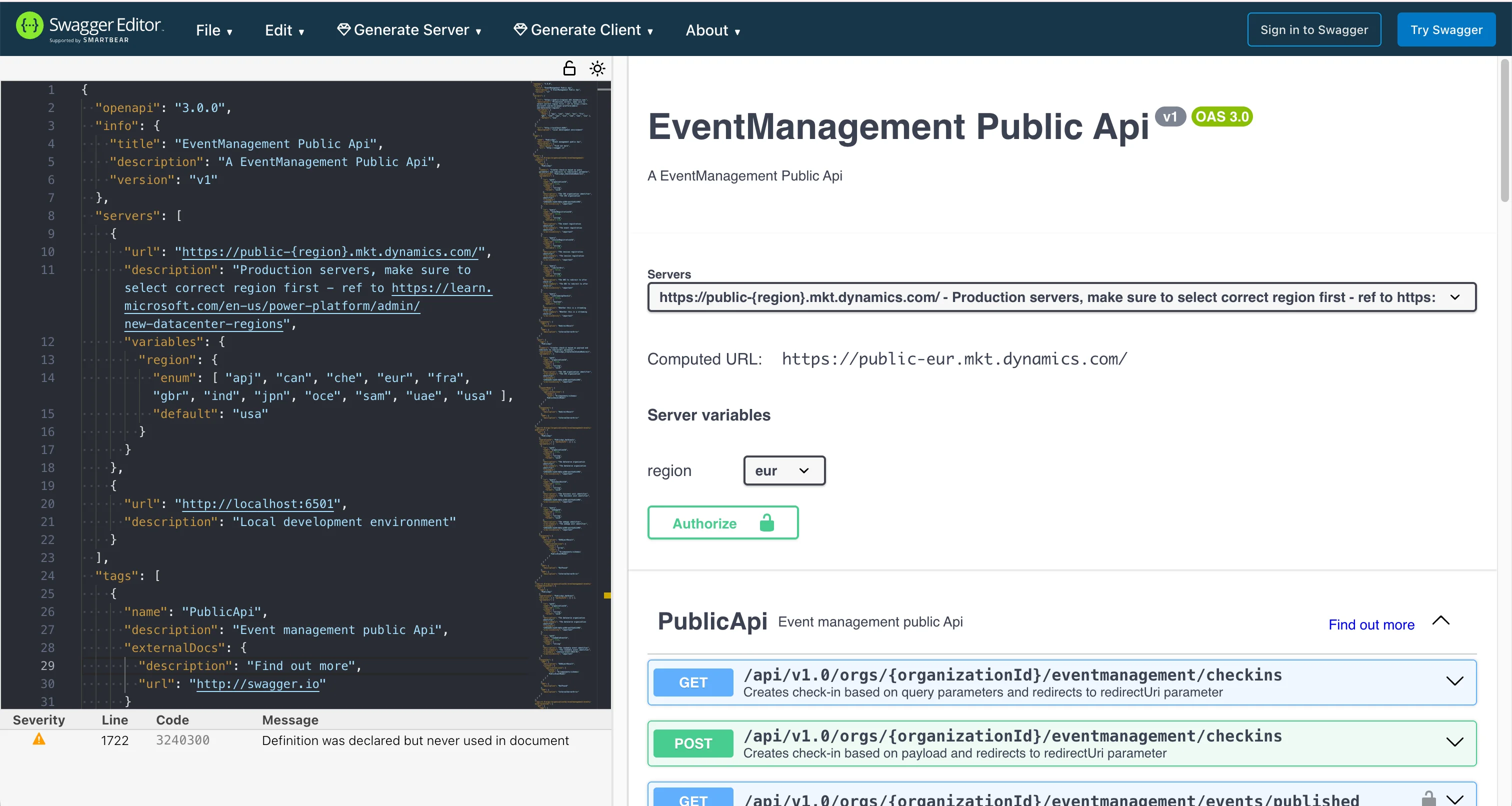
Task: Click the v1 version badge
Action: (x=1170, y=116)
